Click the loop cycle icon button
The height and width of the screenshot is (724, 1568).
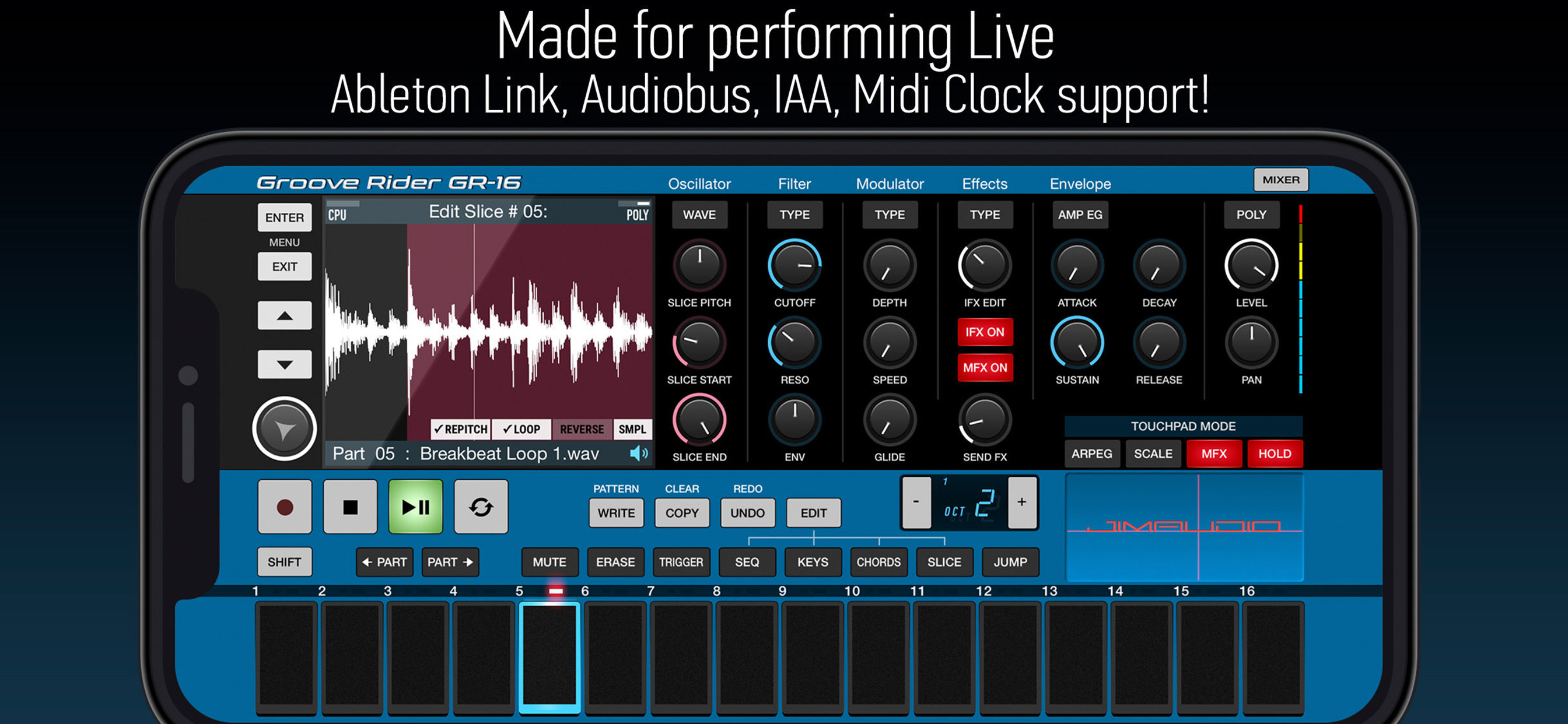[x=481, y=507]
